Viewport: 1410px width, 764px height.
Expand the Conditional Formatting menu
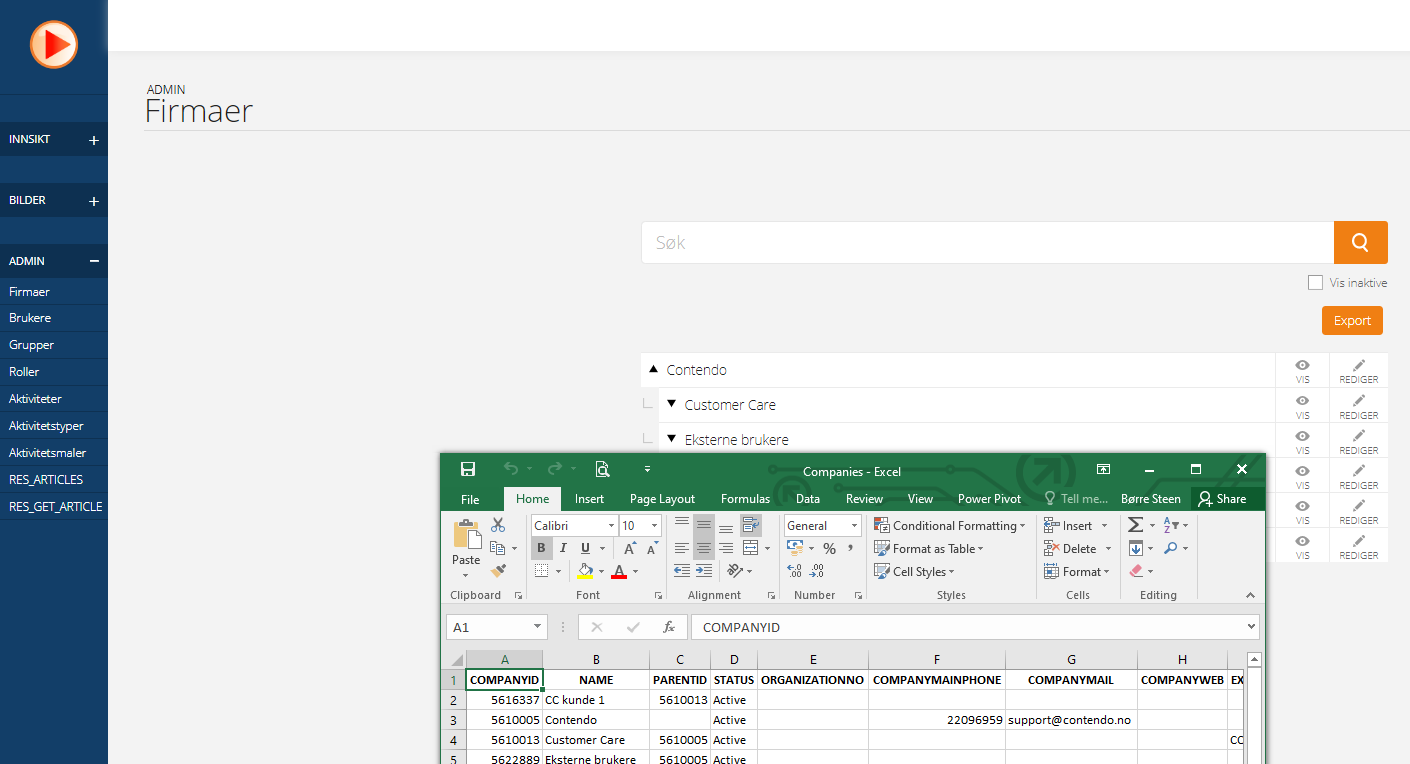tap(949, 526)
